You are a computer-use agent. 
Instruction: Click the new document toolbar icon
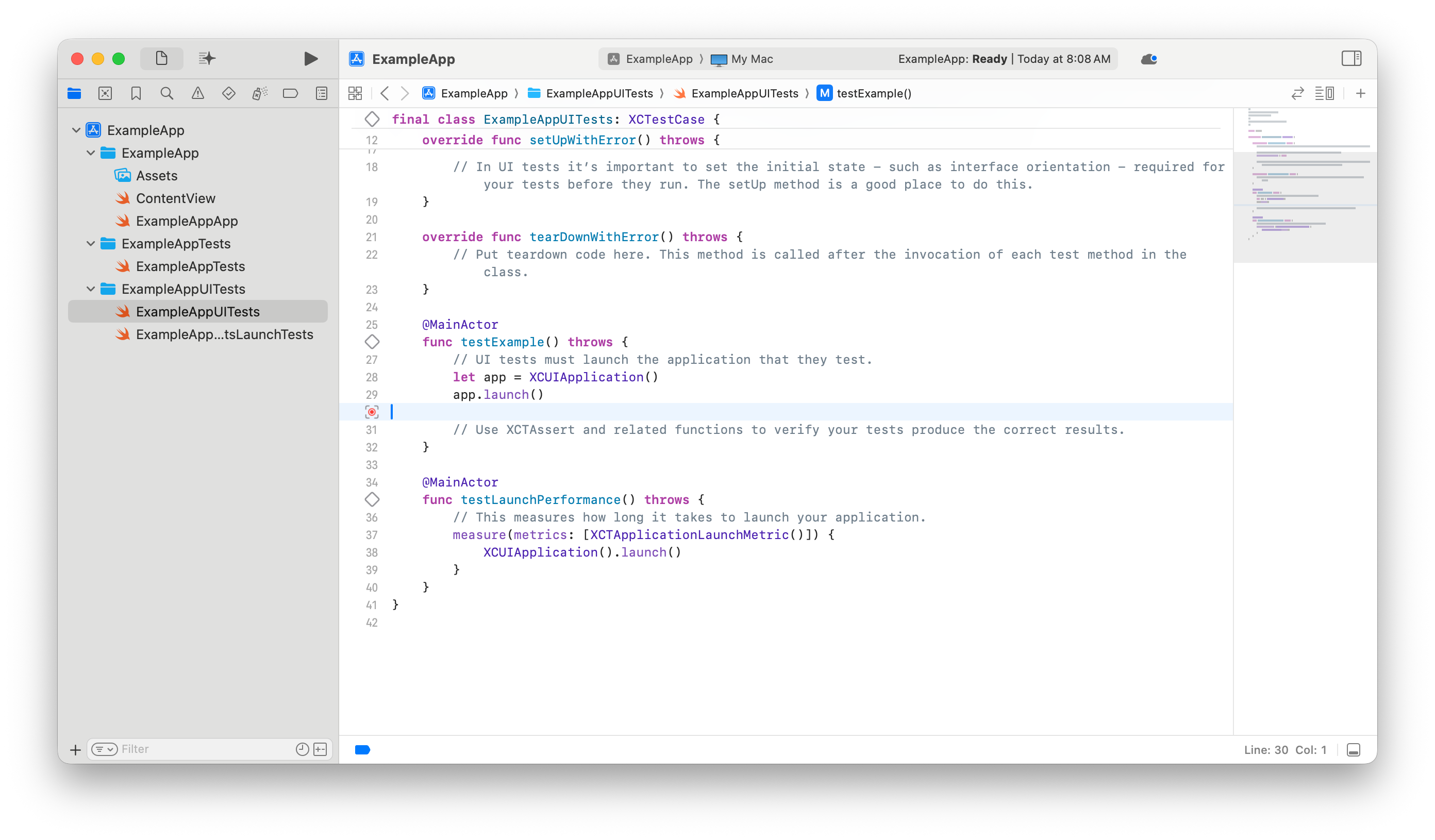pos(162,59)
